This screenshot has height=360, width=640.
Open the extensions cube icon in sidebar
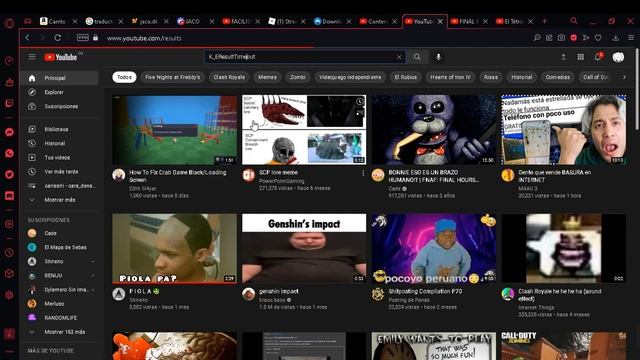[9, 274]
